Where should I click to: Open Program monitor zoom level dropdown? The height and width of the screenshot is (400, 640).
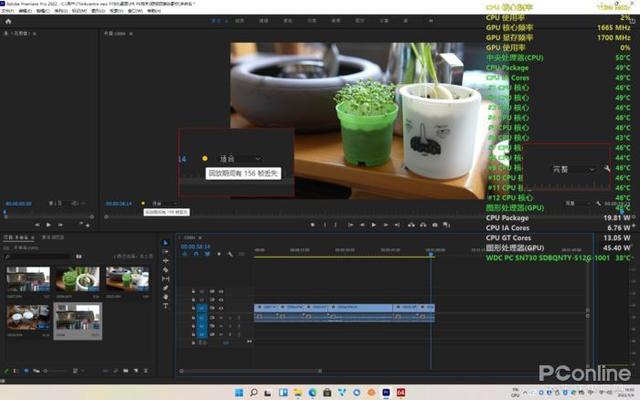165,203
